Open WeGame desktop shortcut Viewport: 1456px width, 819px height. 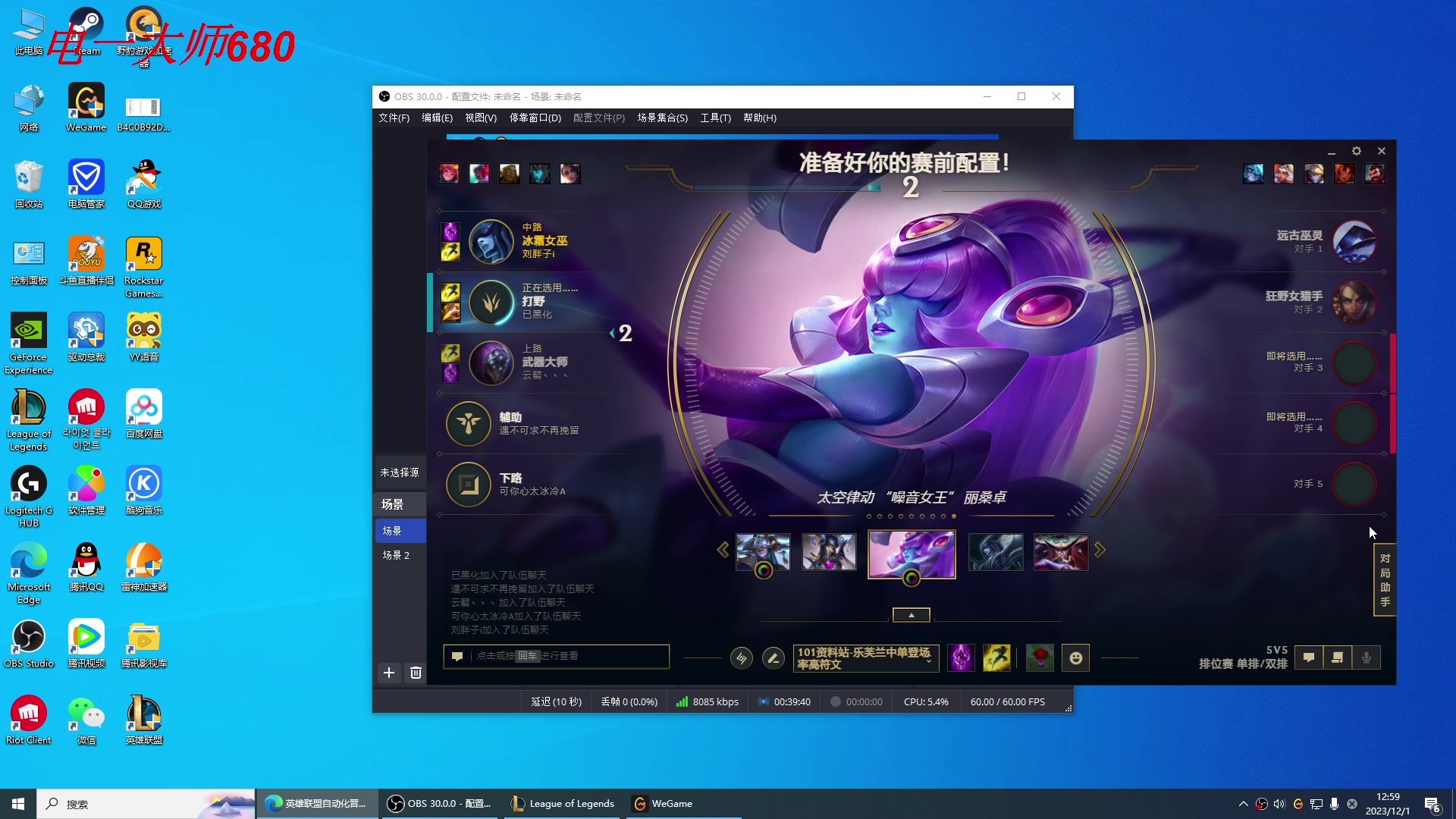tap(86, 108)
